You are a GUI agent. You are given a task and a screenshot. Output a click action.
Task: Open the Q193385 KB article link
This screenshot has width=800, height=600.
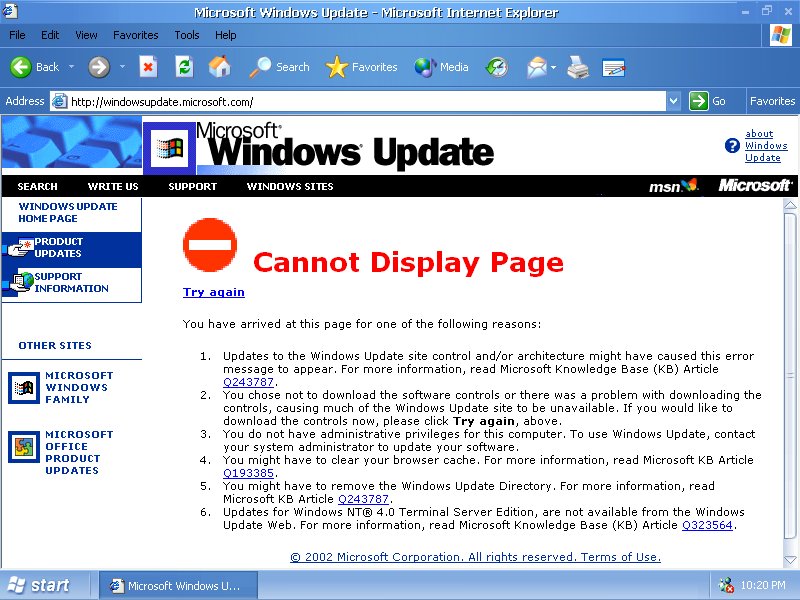(x=248, y=473)
